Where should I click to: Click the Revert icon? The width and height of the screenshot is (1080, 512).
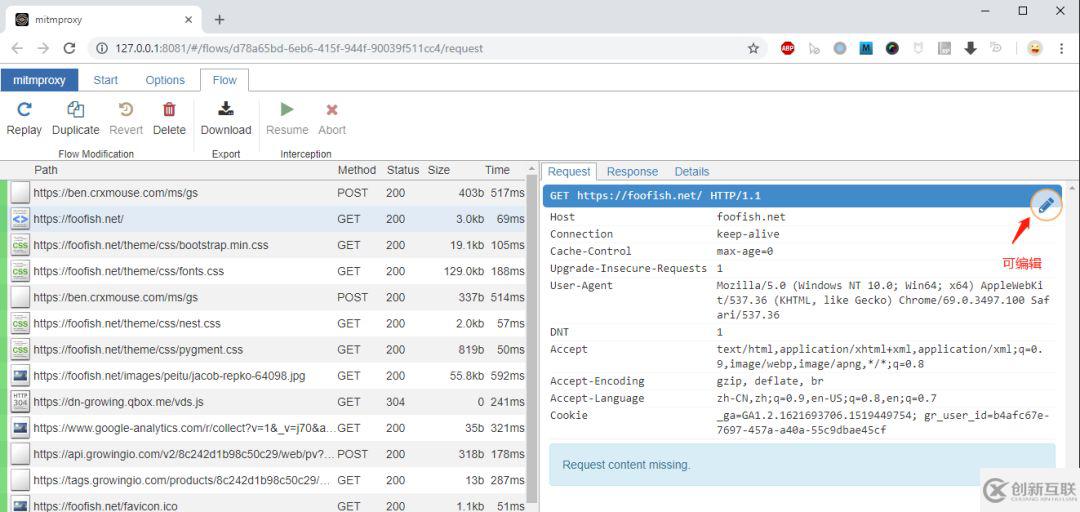point(126,109)
